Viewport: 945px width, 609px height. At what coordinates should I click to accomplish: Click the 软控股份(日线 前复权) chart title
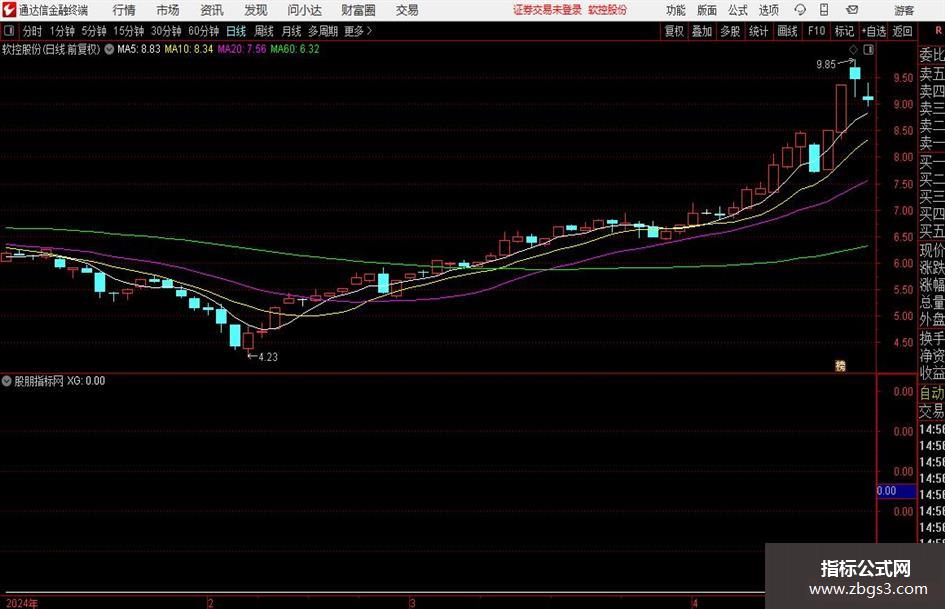click(x=51, y=49)
